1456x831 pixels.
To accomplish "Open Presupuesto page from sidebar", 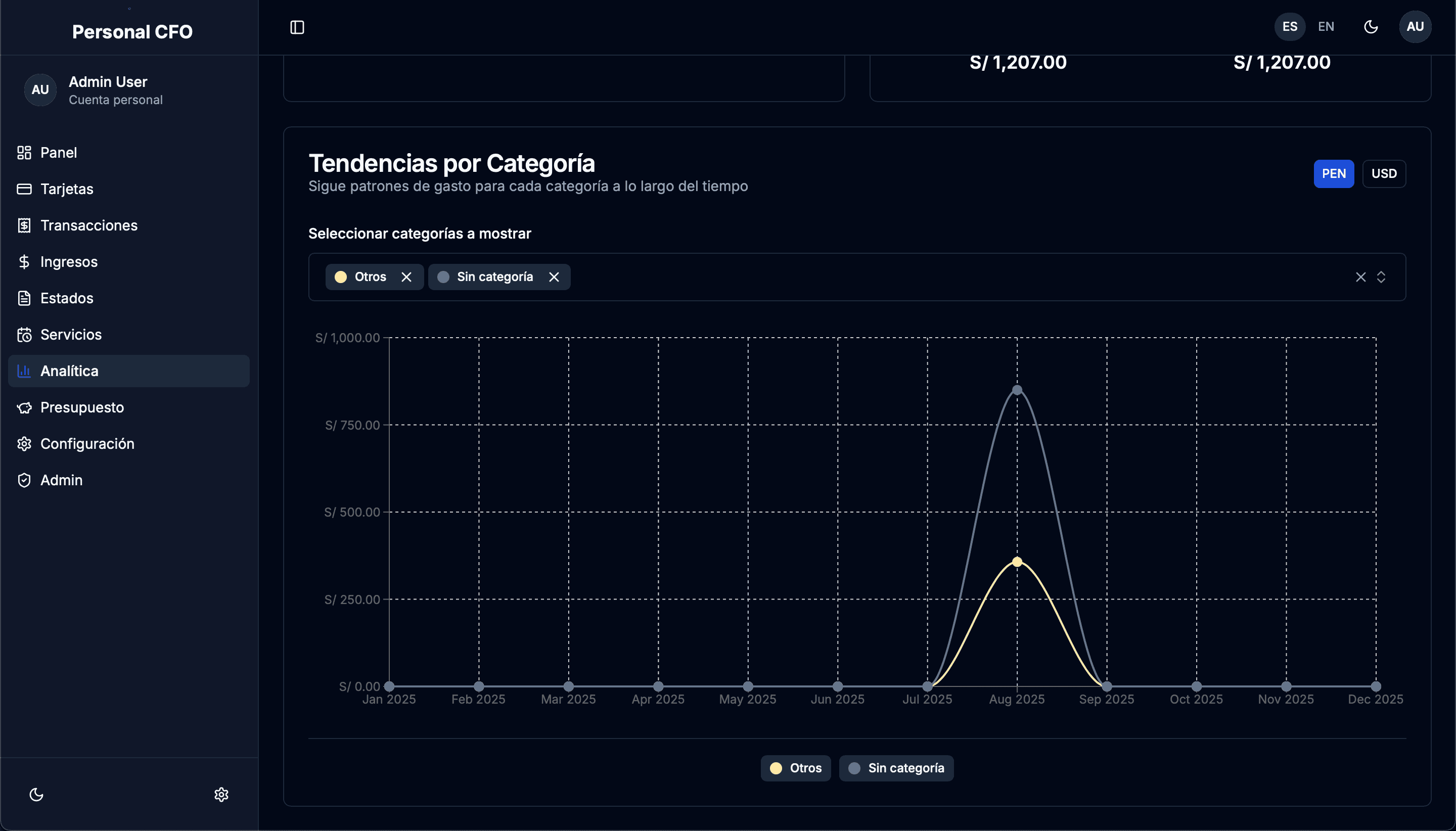I will coord(81,407).
